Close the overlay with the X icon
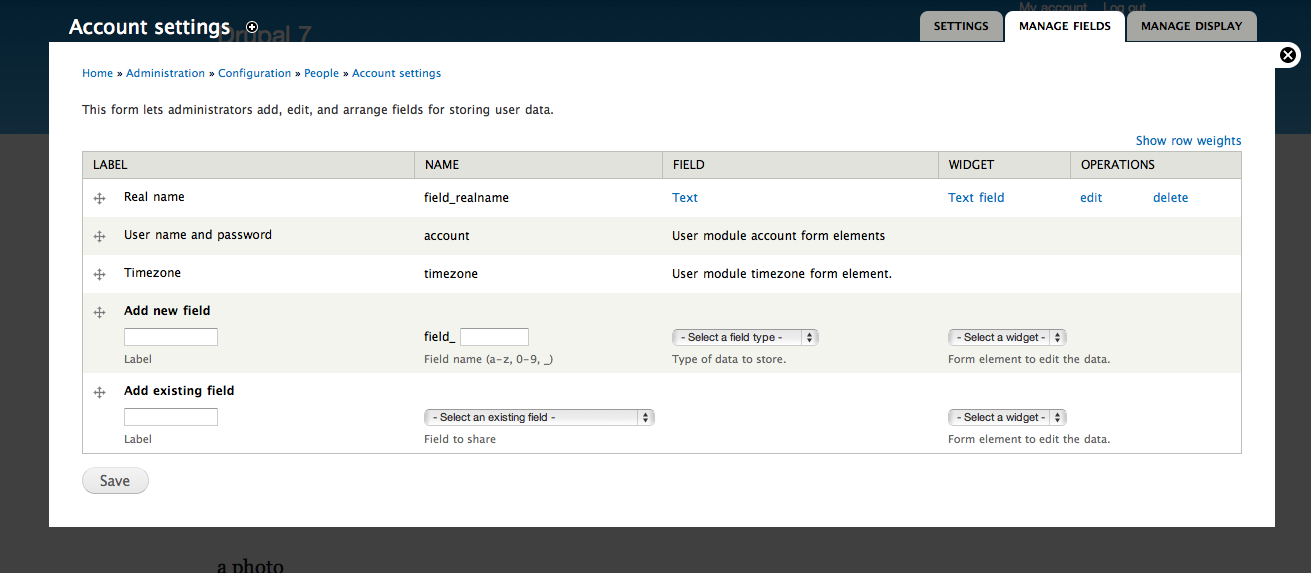 tap(1289, 56)
